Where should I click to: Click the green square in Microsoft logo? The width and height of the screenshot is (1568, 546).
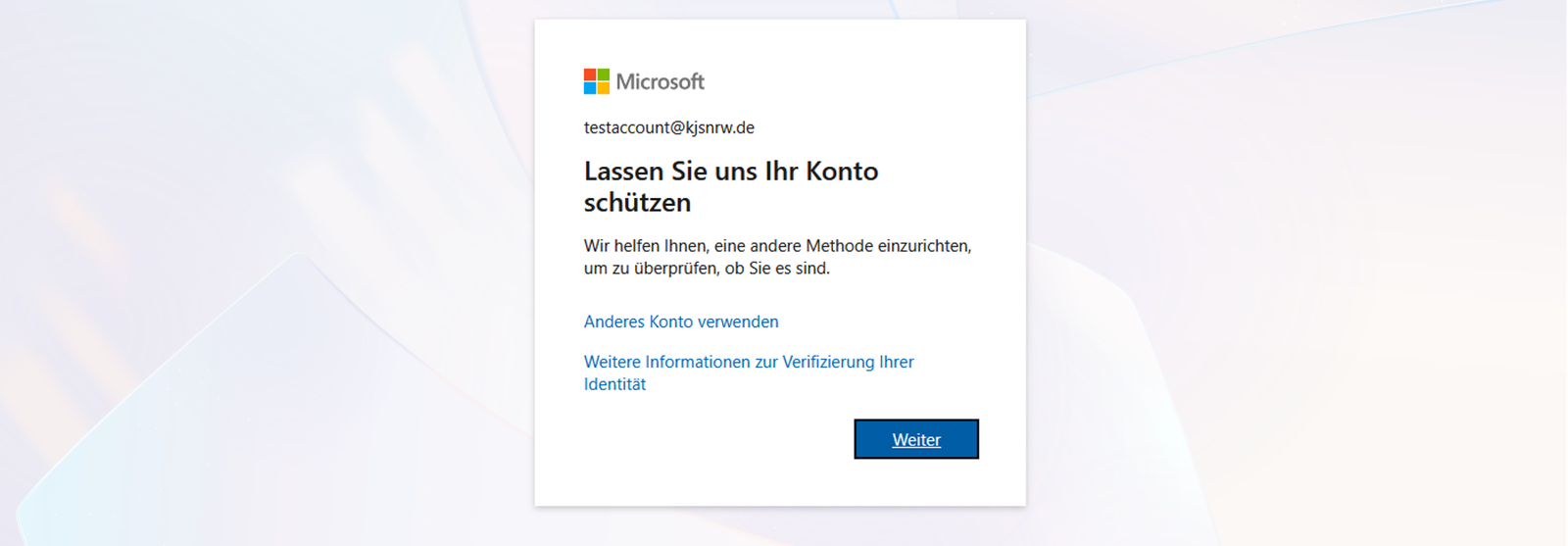tap(603, 74)
